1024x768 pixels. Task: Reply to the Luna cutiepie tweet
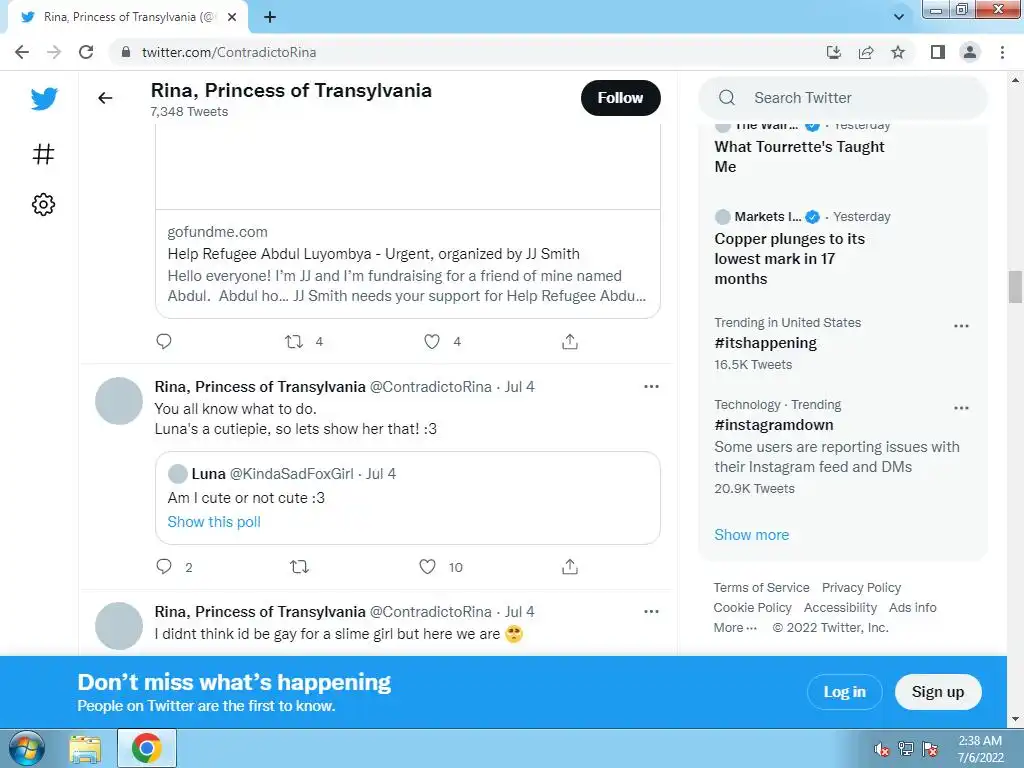164,567
